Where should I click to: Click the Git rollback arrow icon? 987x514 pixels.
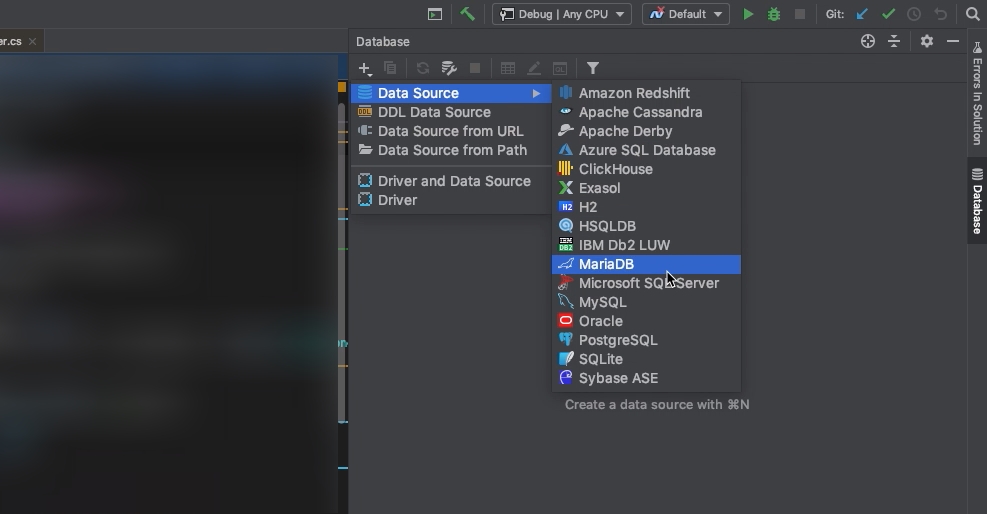[940, 14]
